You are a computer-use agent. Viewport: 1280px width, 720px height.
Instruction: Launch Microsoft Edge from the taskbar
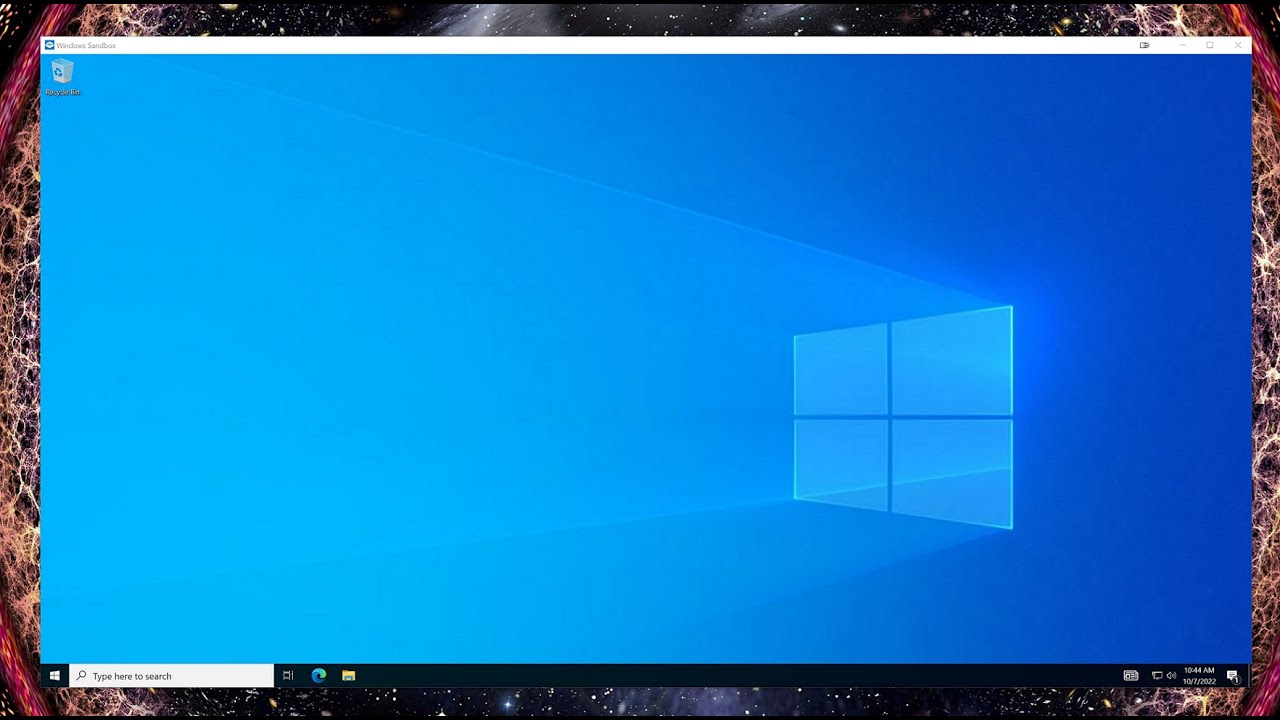(x=319, y=676)
